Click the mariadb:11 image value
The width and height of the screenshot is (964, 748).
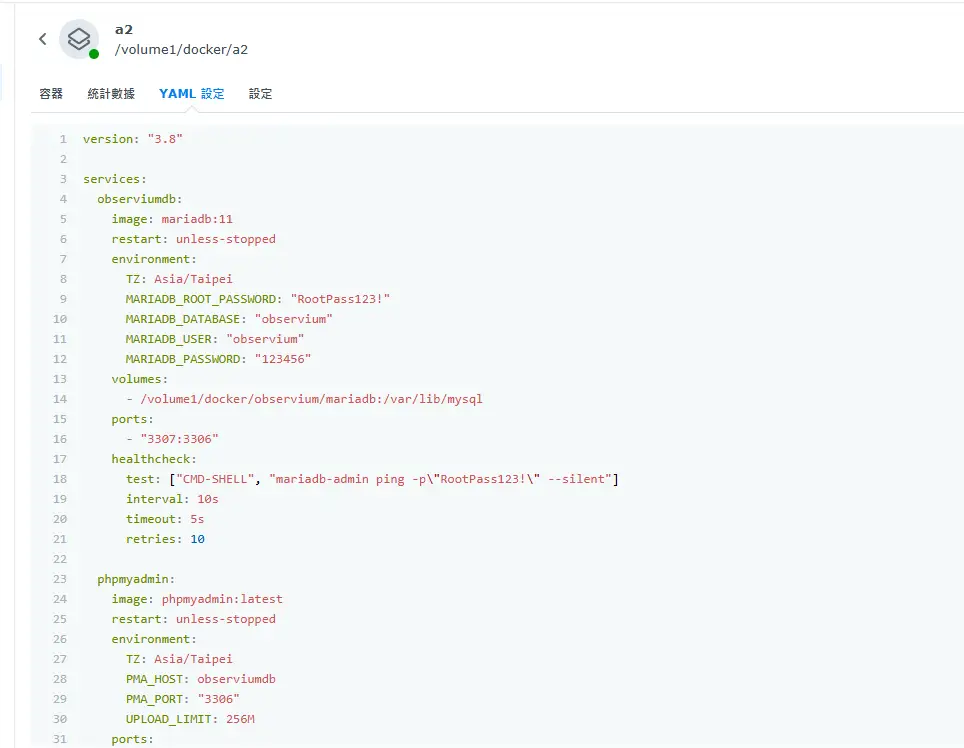[197, 219]
